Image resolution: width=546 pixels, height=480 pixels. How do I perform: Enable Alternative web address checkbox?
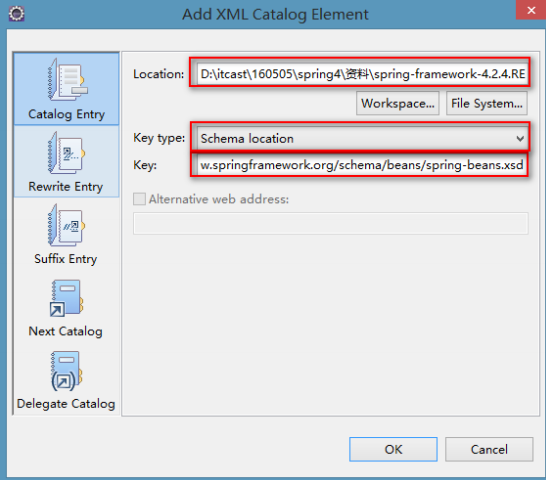pyautogui.click(x=139, y=199)
